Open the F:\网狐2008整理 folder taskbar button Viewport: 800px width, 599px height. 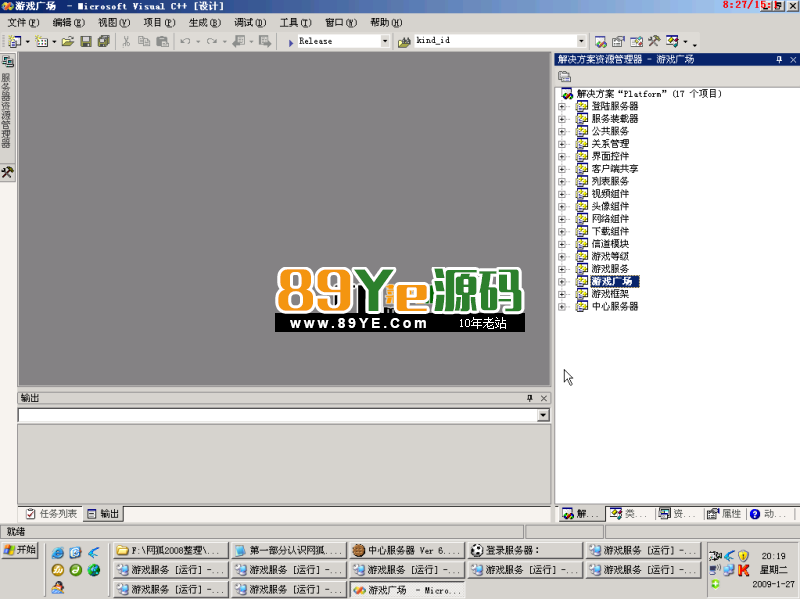170,551
